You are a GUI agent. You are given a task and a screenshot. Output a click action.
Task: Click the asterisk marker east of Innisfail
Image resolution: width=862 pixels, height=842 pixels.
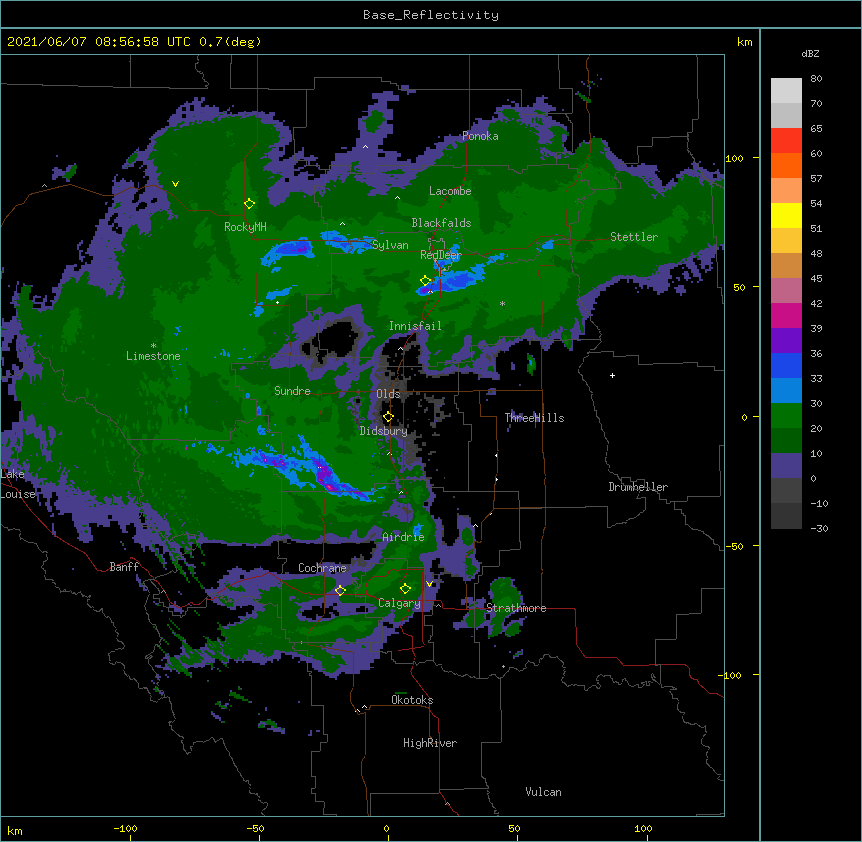click(x=502, y=304)
